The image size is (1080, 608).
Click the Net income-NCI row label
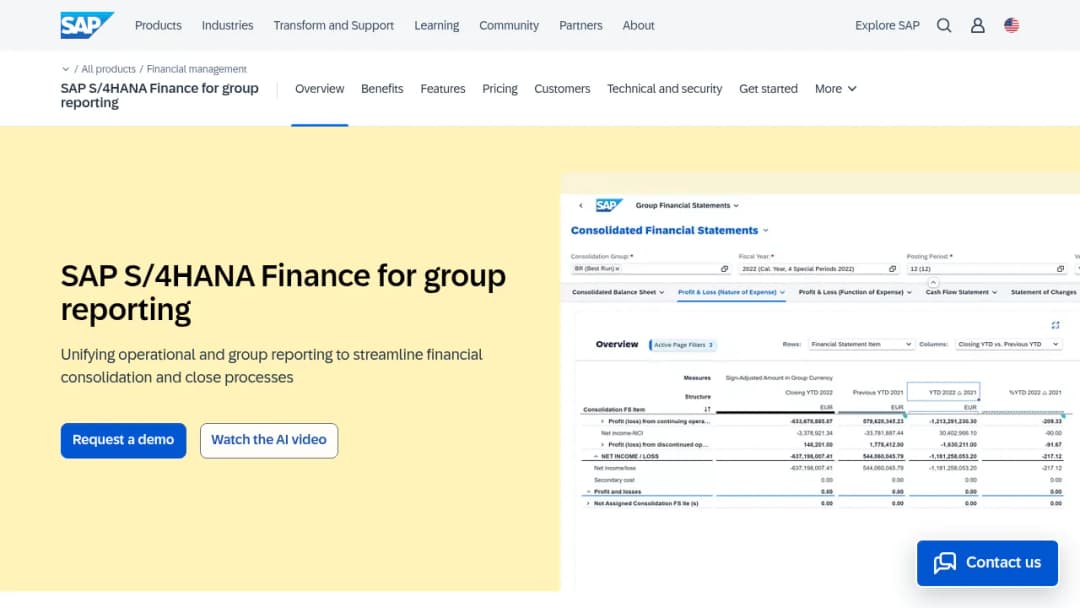(621, 433)
